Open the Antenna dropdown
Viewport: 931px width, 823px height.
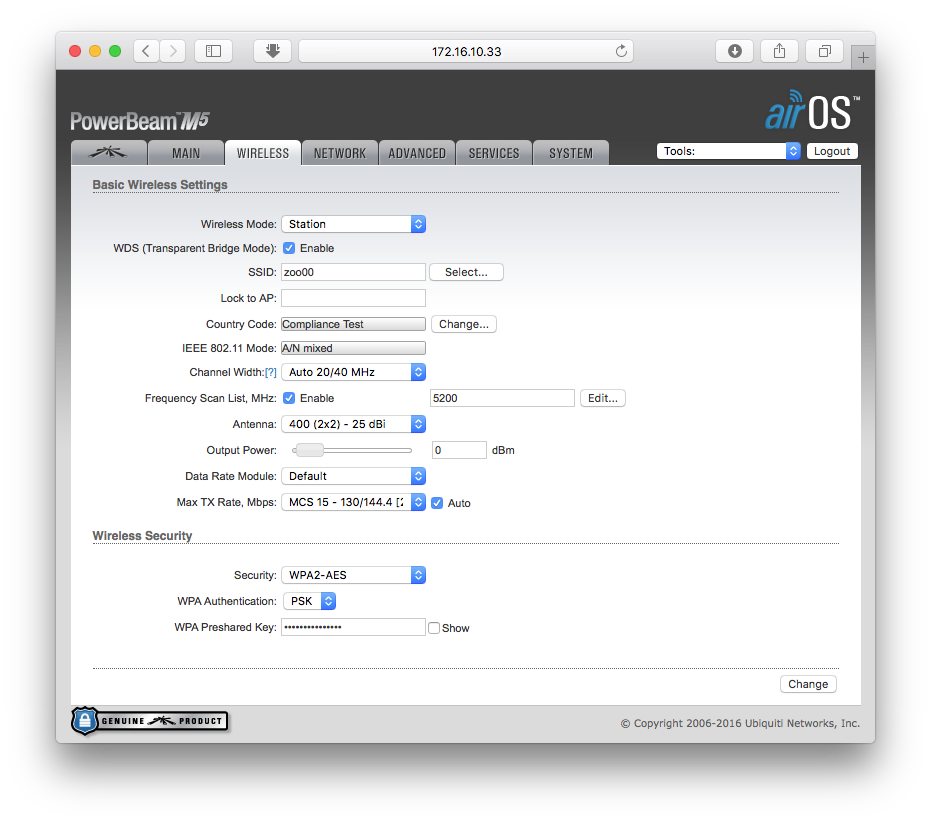(353, 424)
